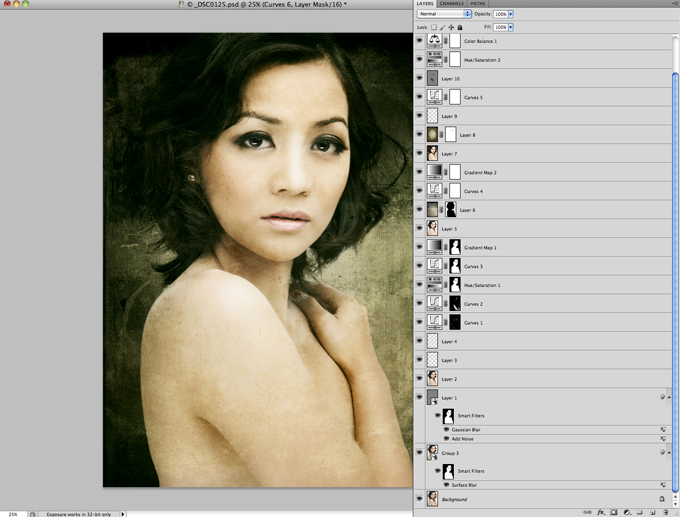680x517 pixels.
Task: Toggle visibility of the Background layer
Action: pos(420,498)
